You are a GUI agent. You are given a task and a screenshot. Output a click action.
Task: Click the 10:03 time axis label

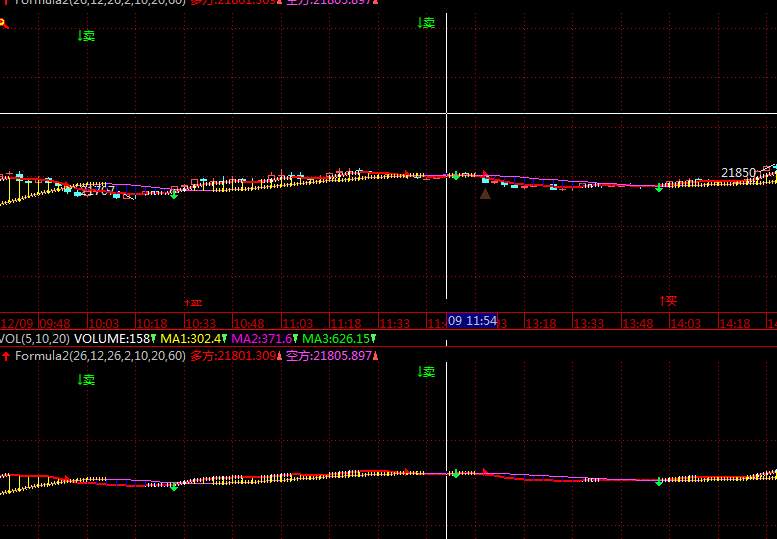104,323
